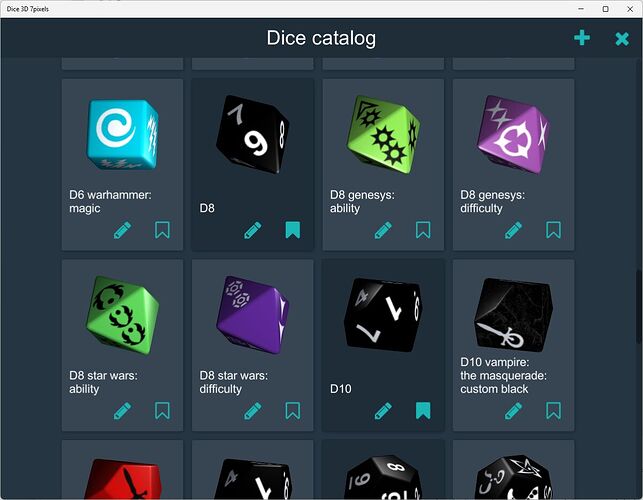Add a new die with plus icon
The height and width of the screenshot is (500, 643).
click(x=582, y=38)
